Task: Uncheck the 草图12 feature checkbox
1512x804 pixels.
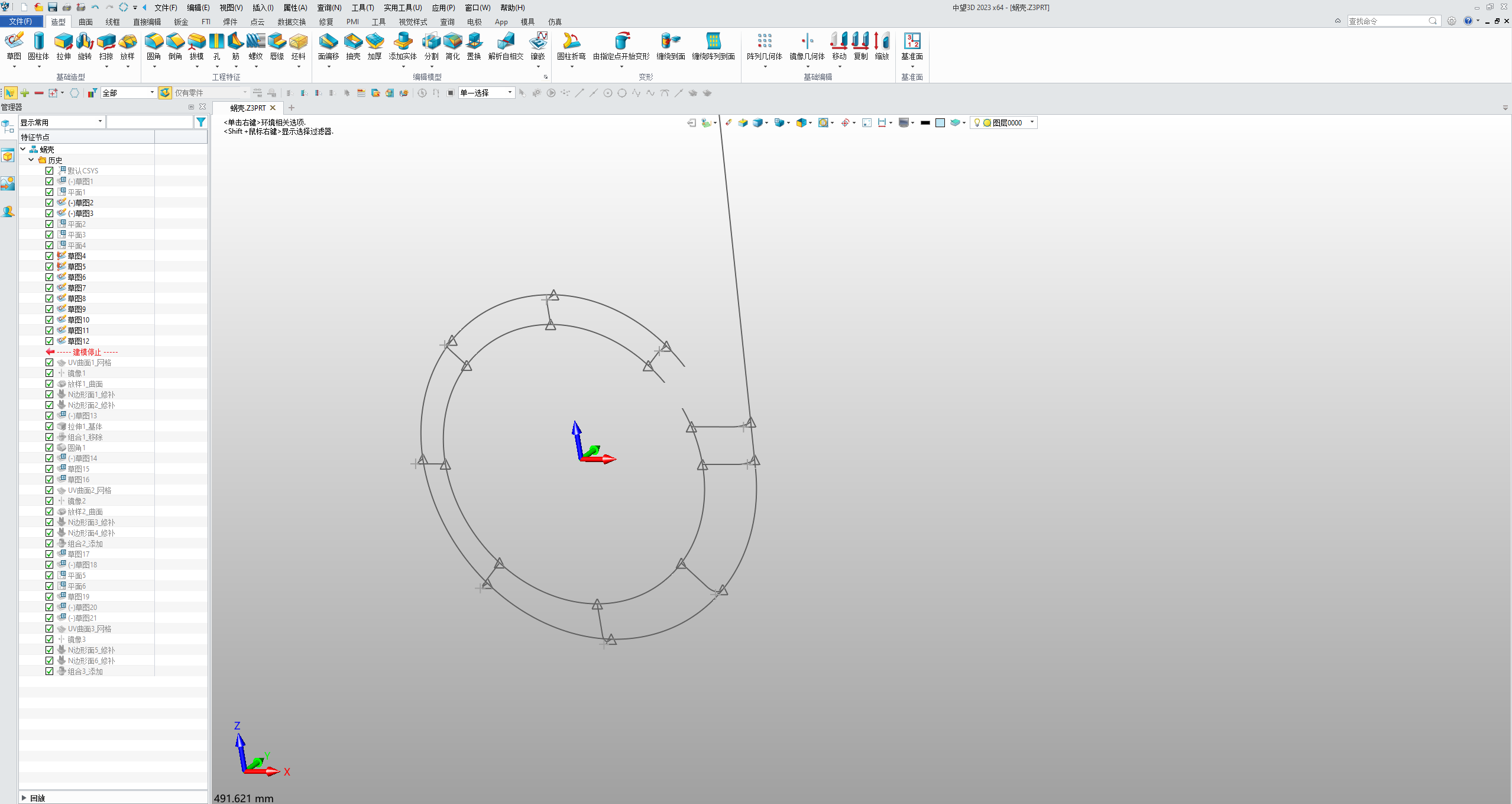Action: pos(50,341)
